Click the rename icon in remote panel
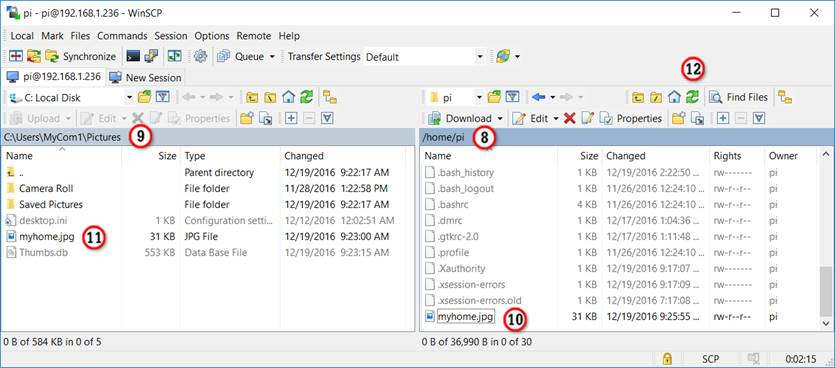 [x=587, y=118]
